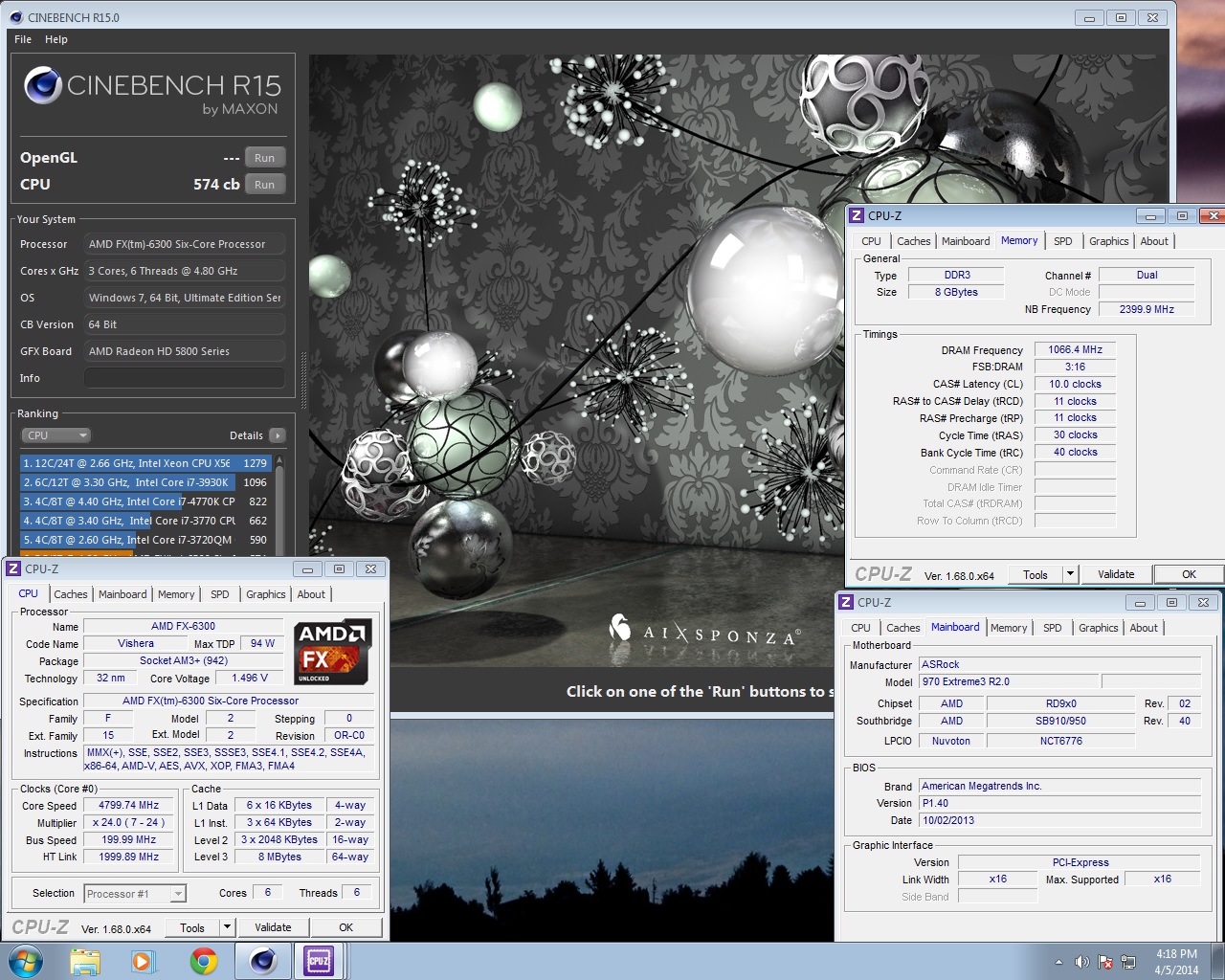Click Validate in CPU-Z CPU window
The image size is (1225, 980).
273,927
